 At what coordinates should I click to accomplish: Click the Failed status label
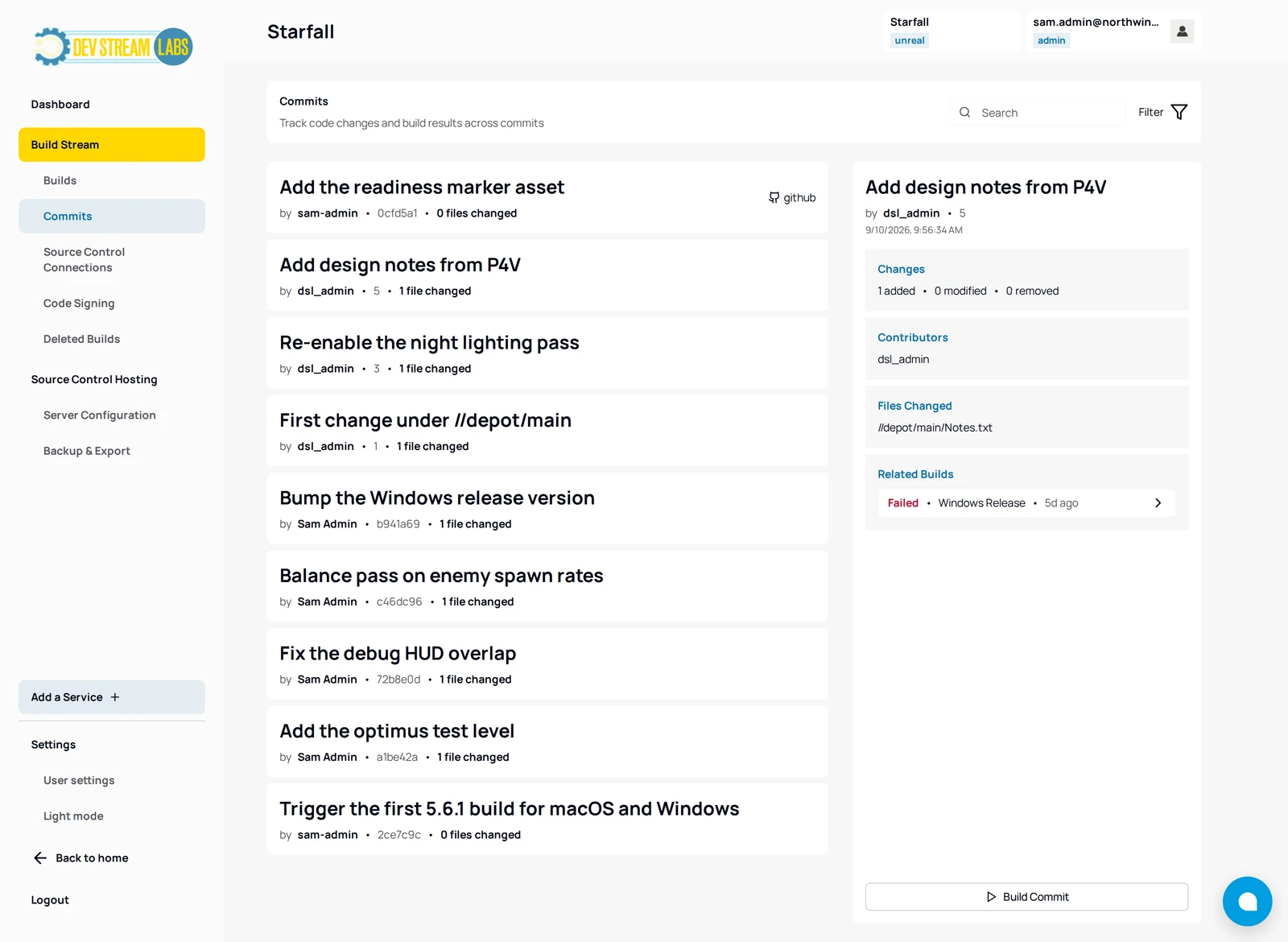(902, 503)
